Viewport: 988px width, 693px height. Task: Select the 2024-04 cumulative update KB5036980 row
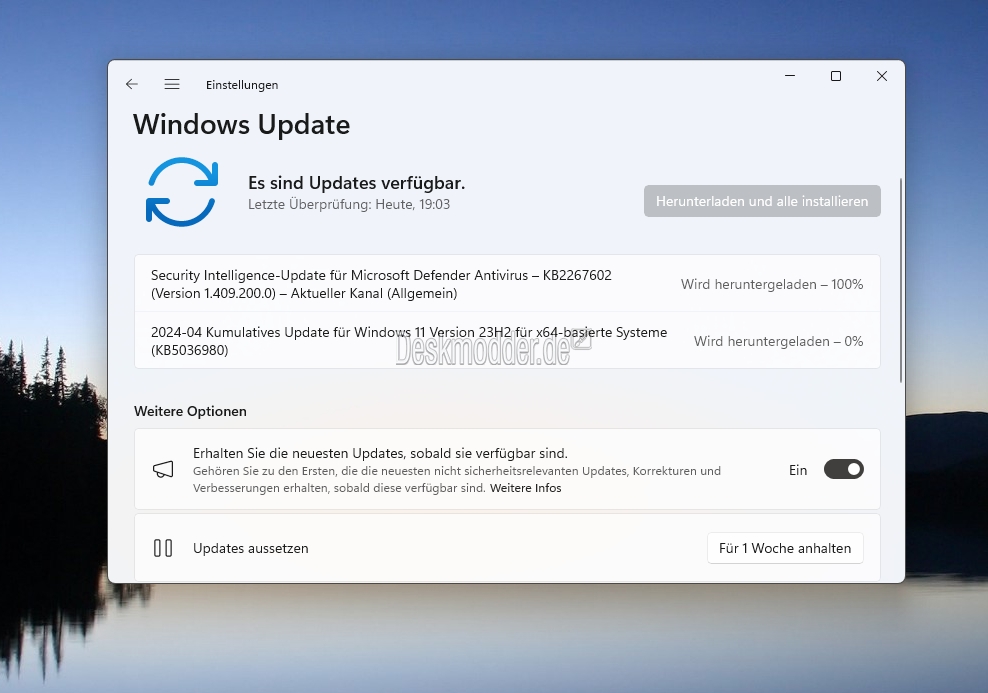pyautogui.click(x=507, y=341)
